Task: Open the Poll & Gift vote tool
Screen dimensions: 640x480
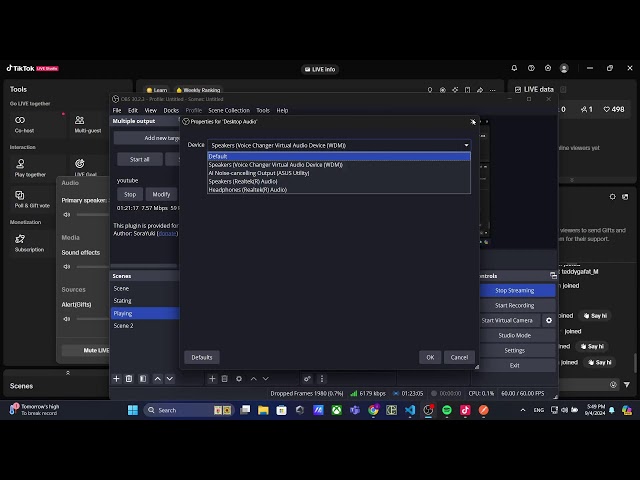Action: pos(32,199)
